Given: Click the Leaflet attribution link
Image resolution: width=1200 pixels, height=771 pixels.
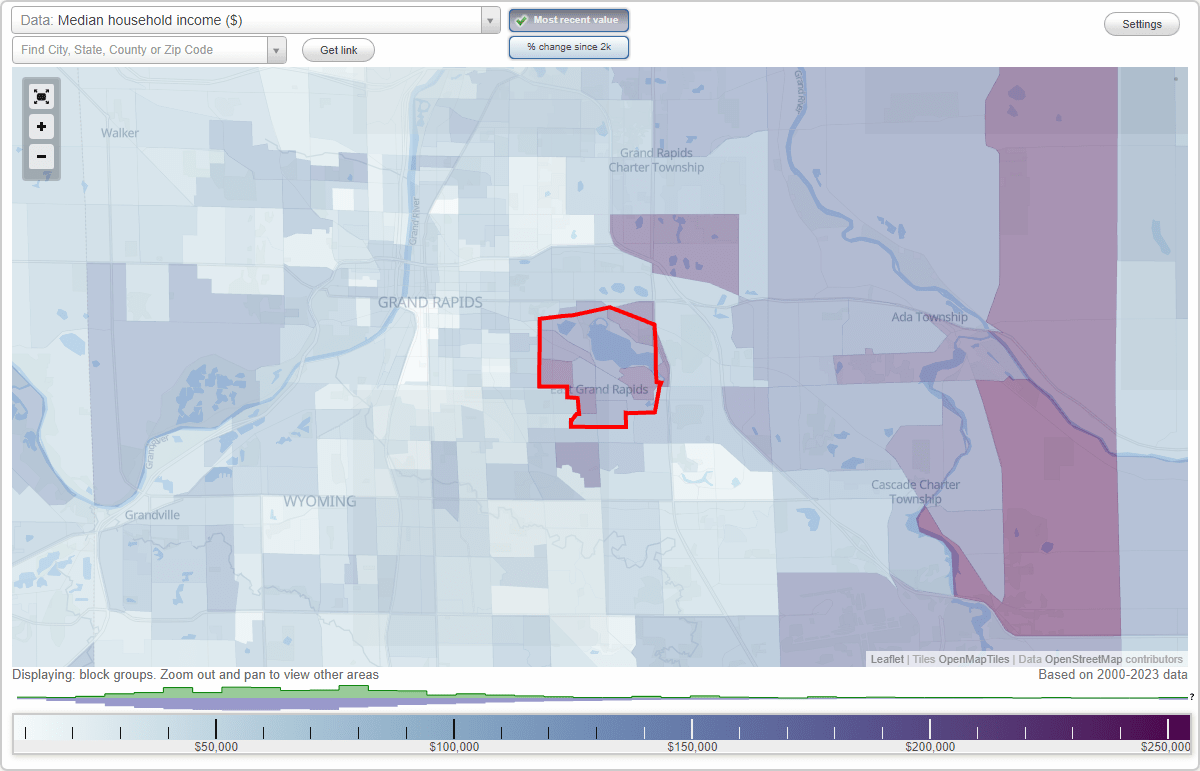Looking at the screenshot, I should (886, 659).
